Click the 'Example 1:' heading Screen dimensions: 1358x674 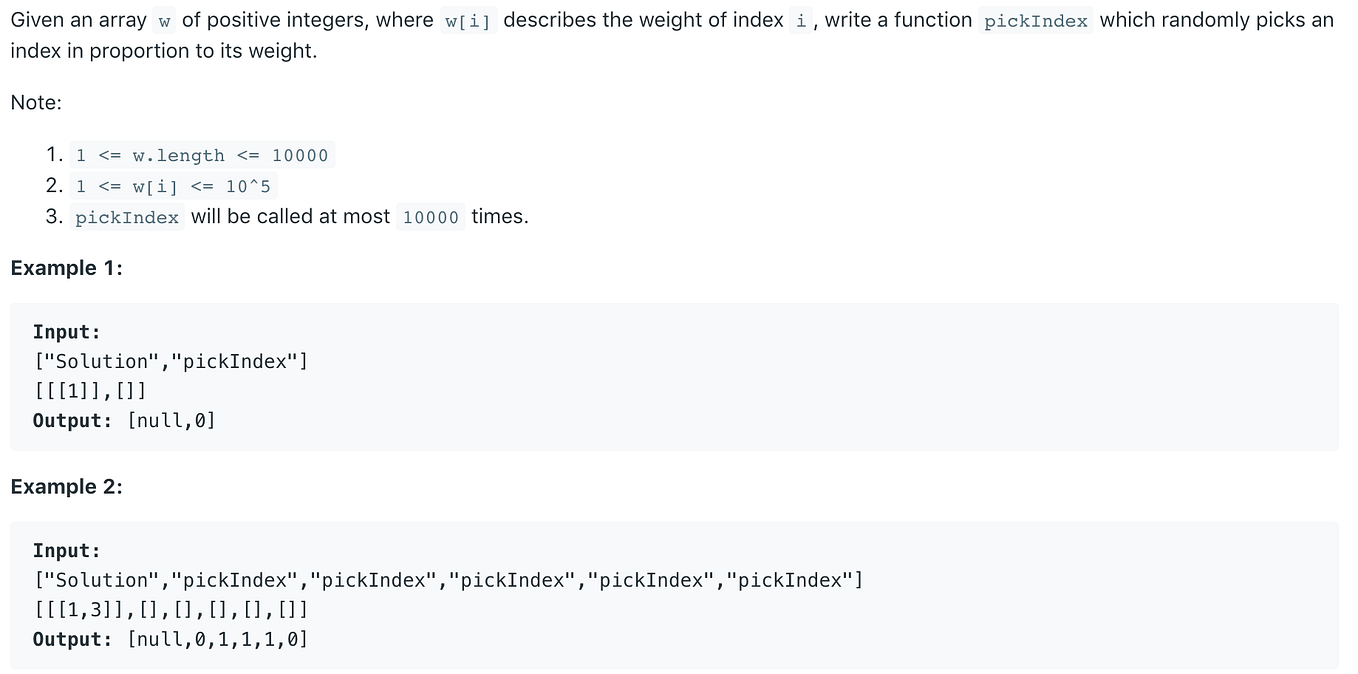(66, 268)
